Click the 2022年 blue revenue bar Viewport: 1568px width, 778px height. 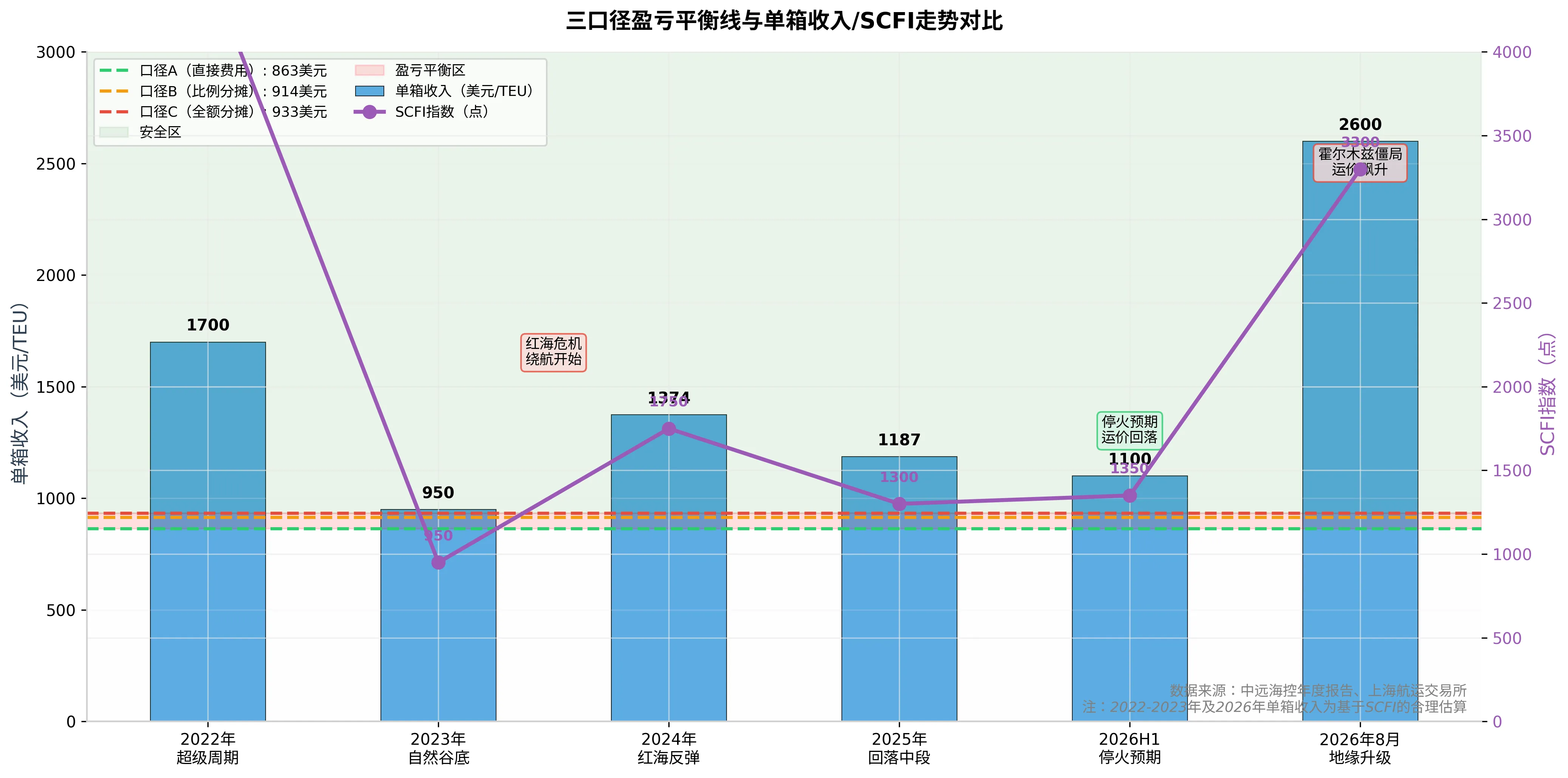click(x=207, y=532)
